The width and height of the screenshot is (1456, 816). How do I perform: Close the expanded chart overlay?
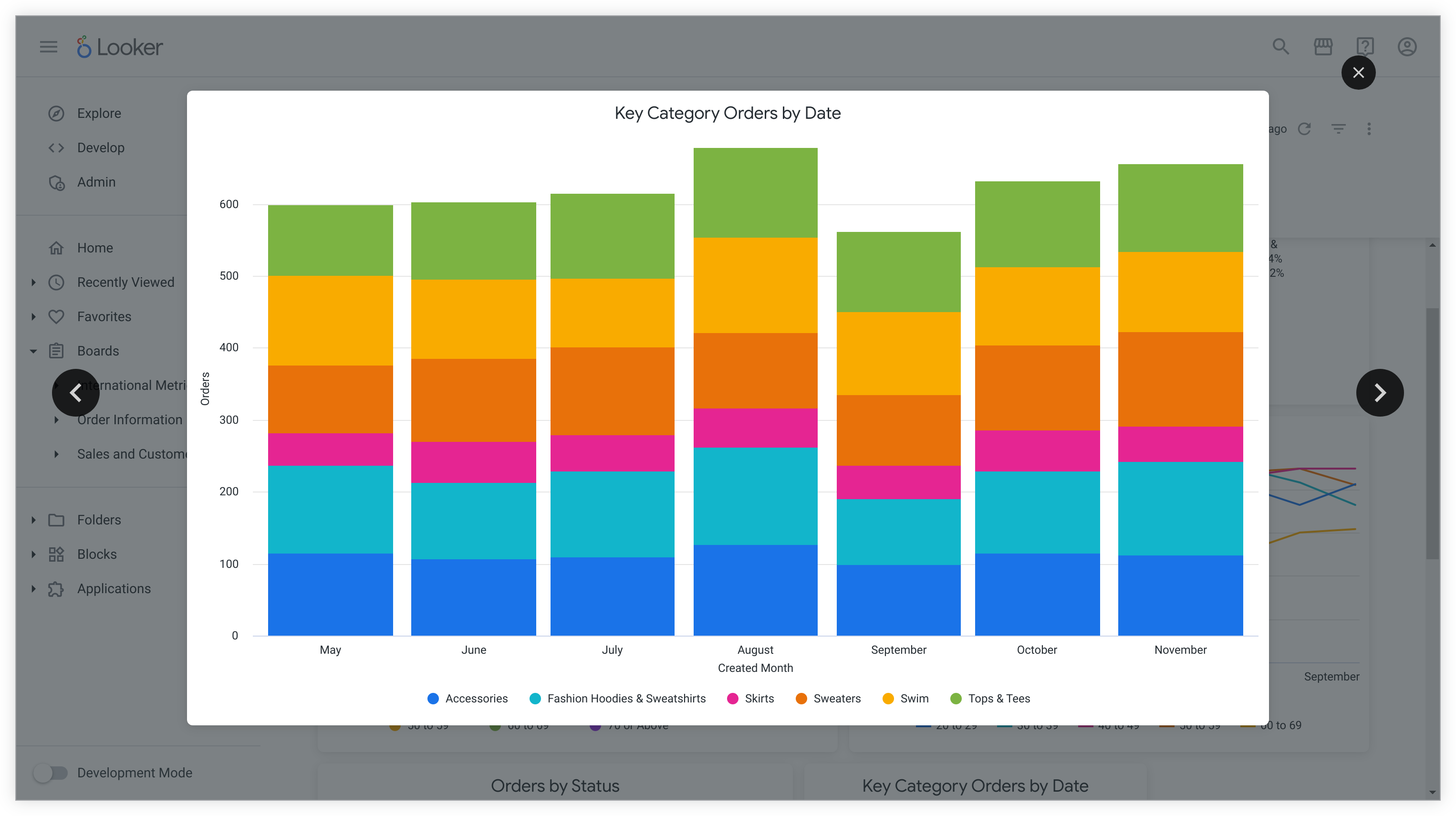click(x=1358, y=73)
